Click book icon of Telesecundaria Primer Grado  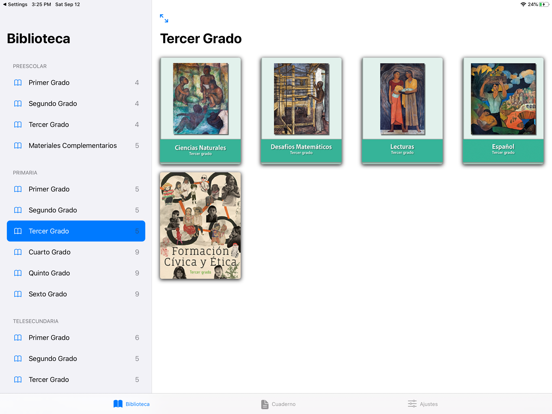click(18, 338)
